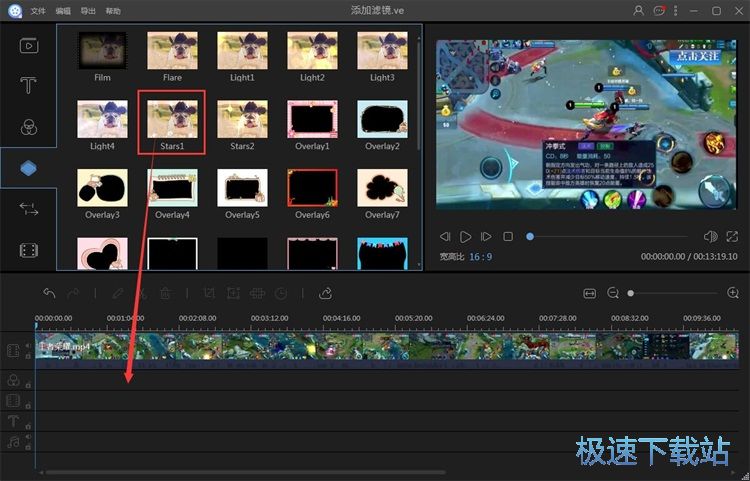Viewport: 750px width, 481px height.
Task: Open the Filters panel in sidebar
Action: [x=29, y=127]
